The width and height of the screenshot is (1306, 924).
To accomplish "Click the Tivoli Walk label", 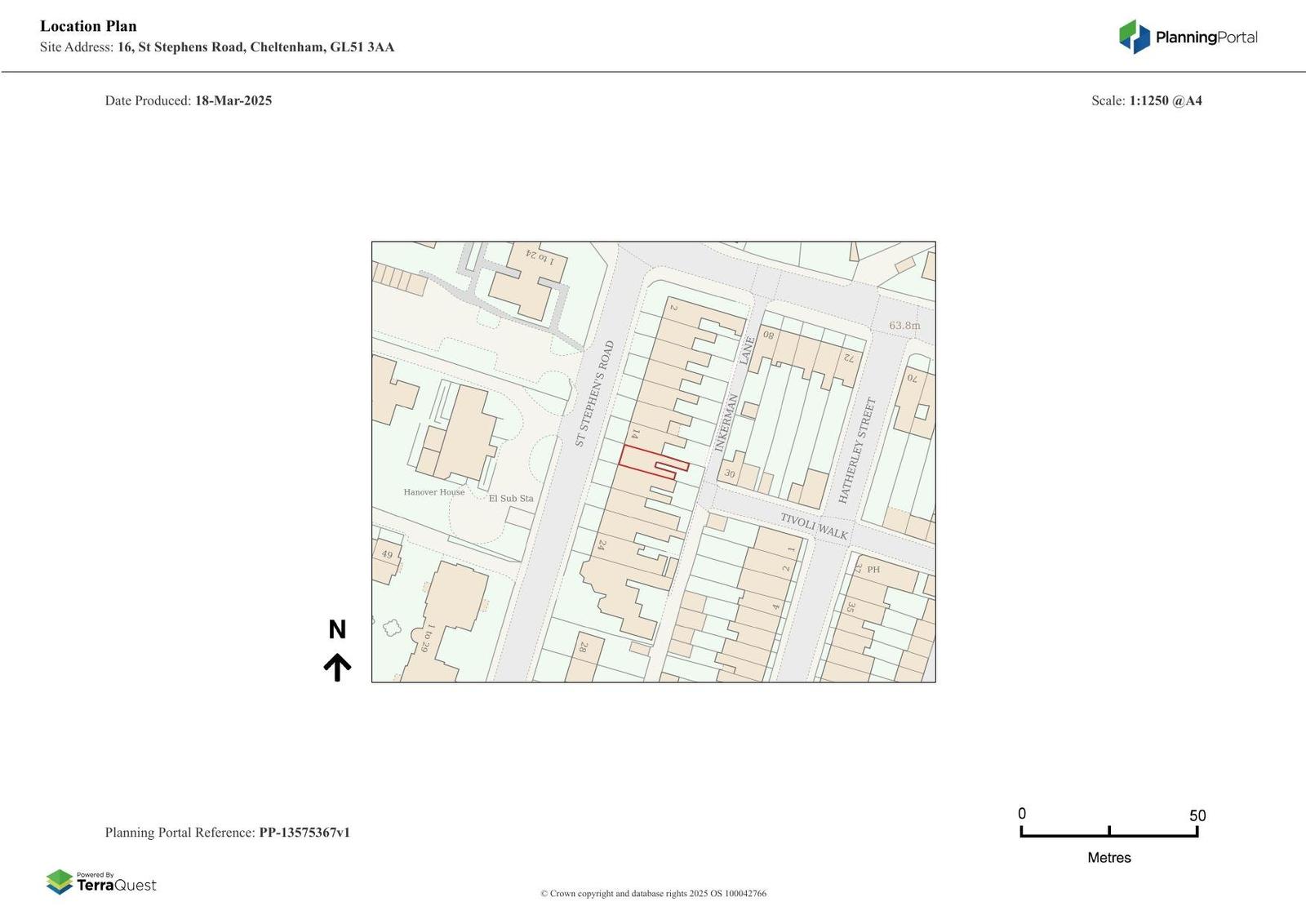I will (814, 526).
